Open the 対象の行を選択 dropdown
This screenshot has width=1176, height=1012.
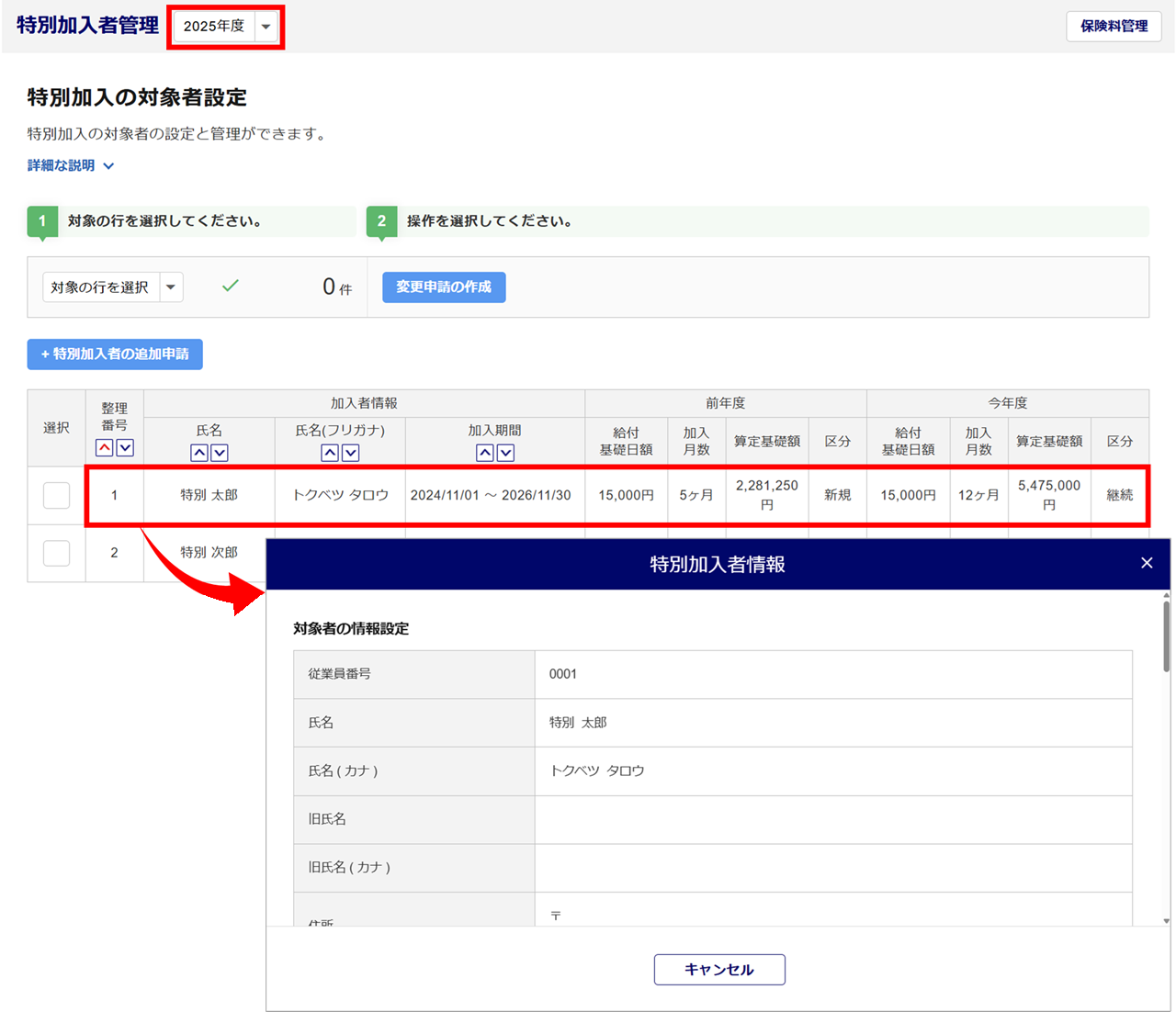tap(112, 287)
